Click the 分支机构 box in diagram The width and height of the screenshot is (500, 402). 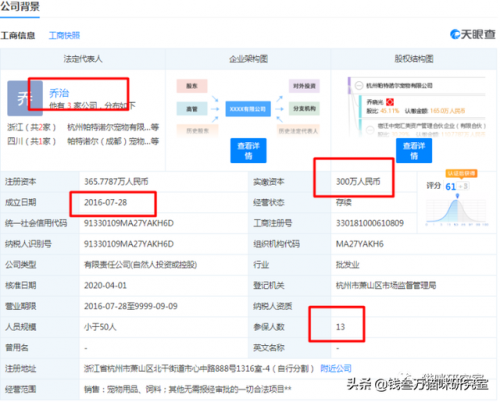[x=304, y=109]
